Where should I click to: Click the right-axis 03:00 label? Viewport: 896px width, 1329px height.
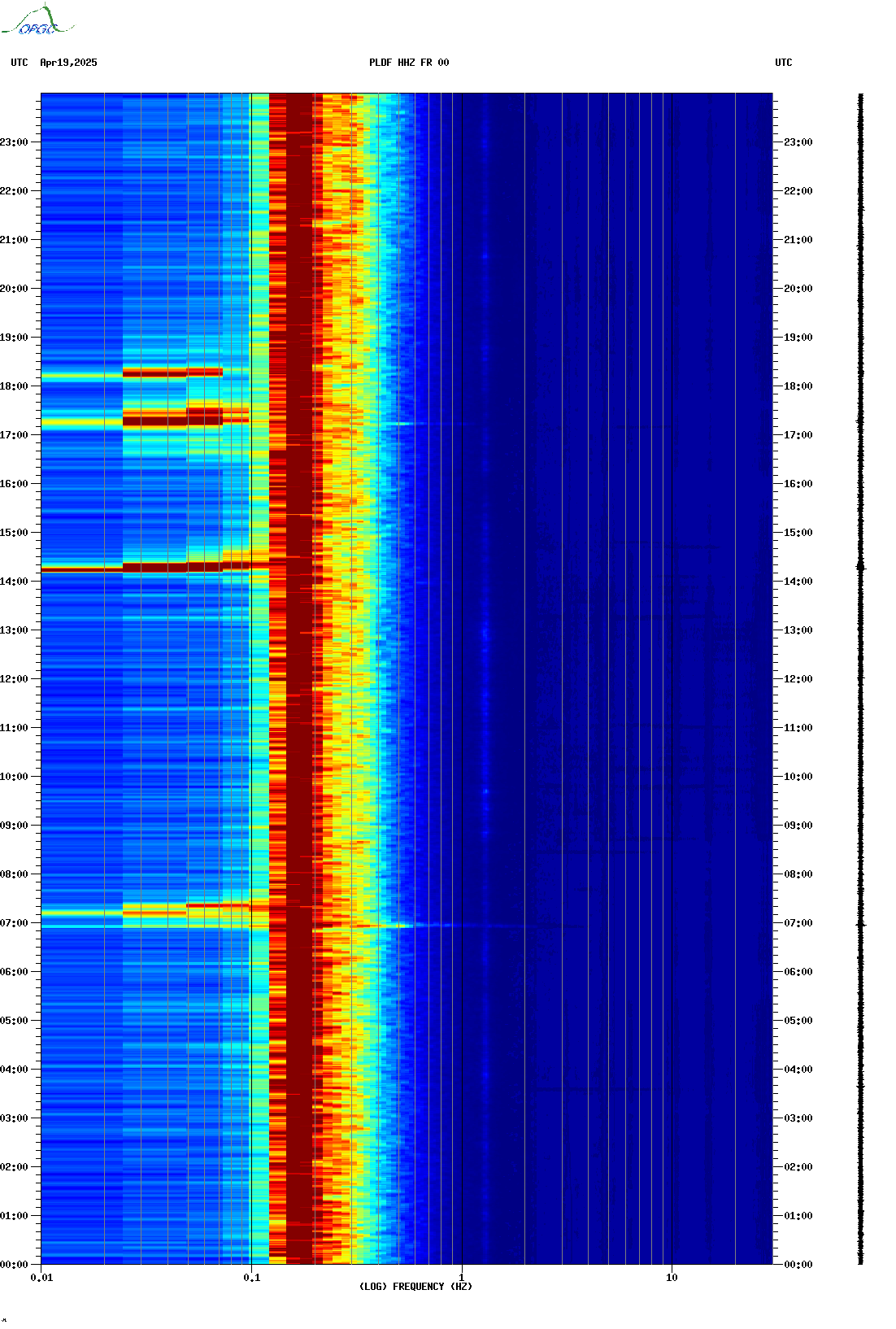point(798,1118)
